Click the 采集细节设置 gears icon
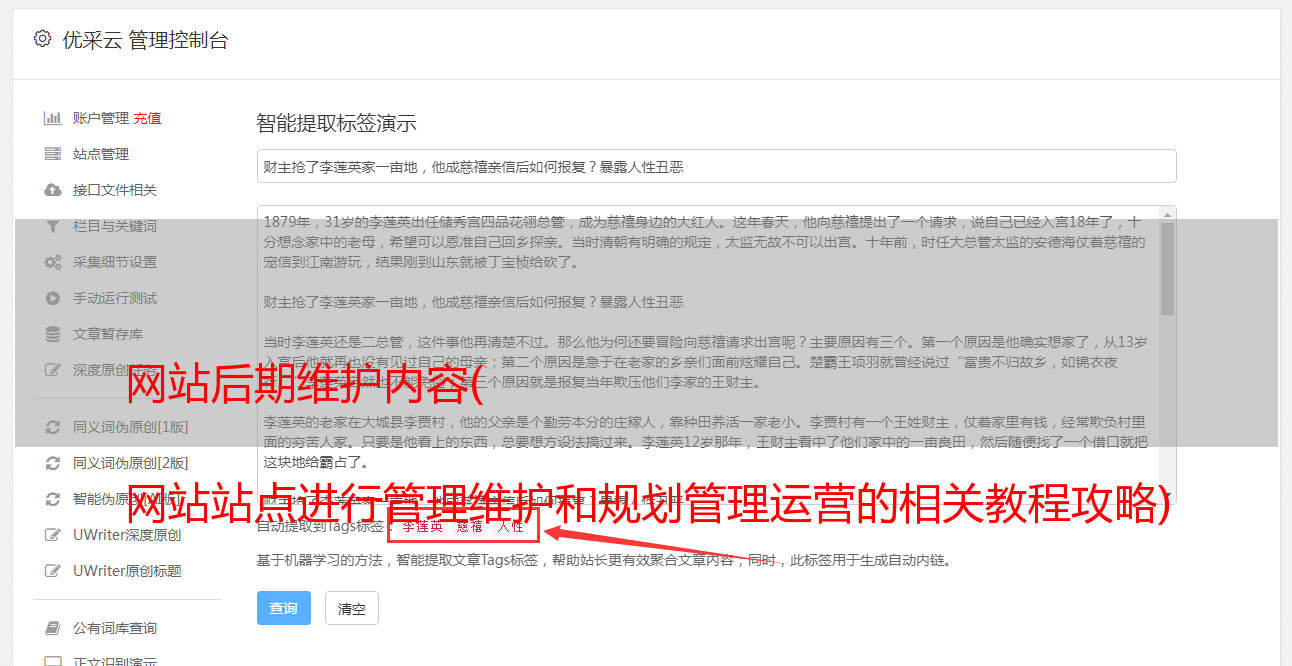1292x666 pixels. pyautogui.click(x=53, y=262)
